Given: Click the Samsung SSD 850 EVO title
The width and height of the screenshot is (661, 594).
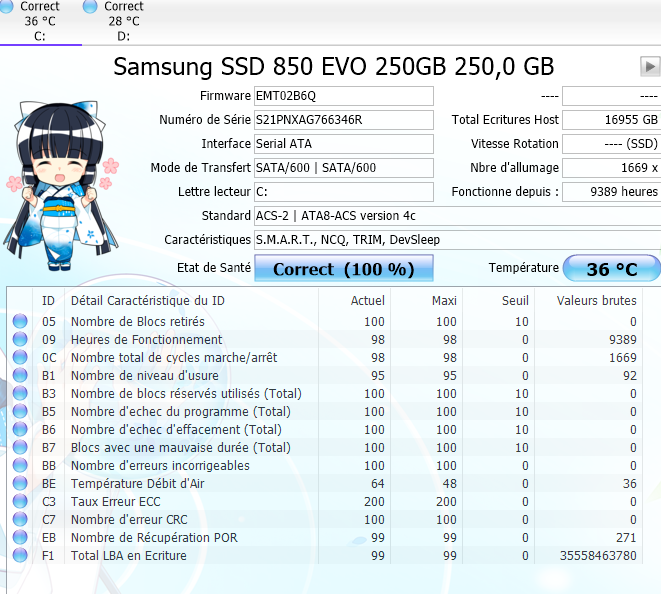Looking at the screenshot, I should click(333, 67).
